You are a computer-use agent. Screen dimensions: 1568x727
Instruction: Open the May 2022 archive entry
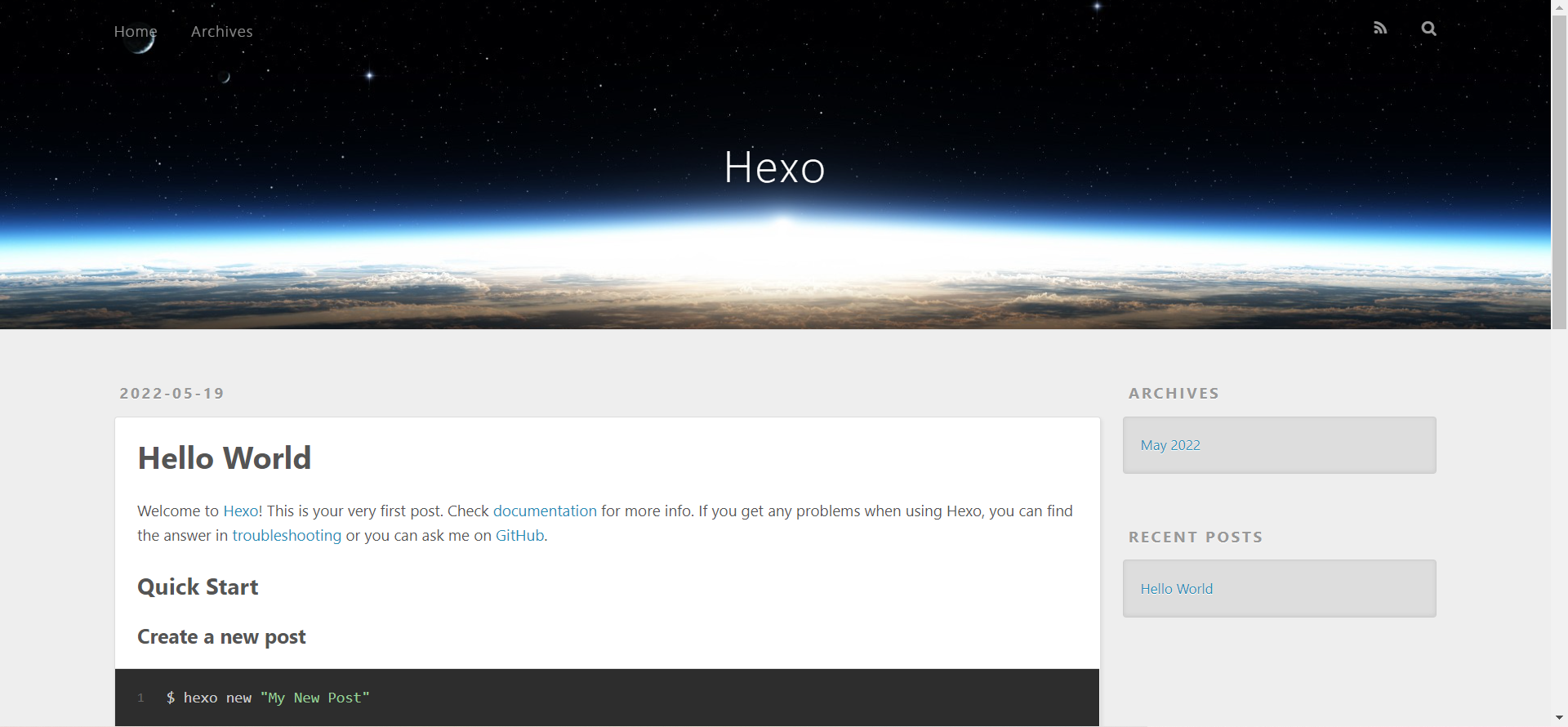[x=1170, y=445]
